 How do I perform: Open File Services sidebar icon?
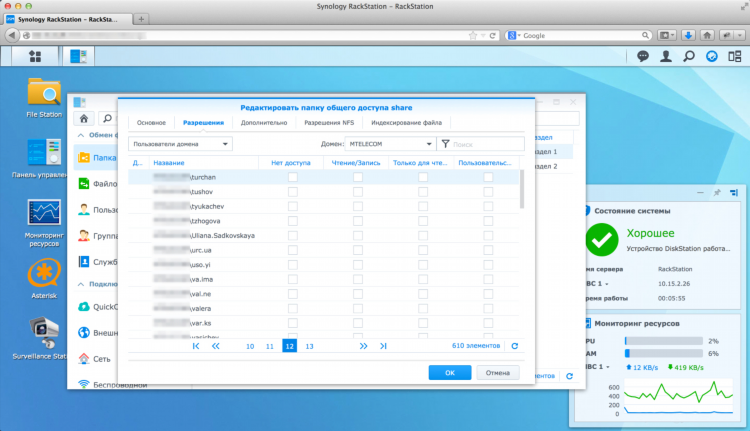[x=84, y=184]
